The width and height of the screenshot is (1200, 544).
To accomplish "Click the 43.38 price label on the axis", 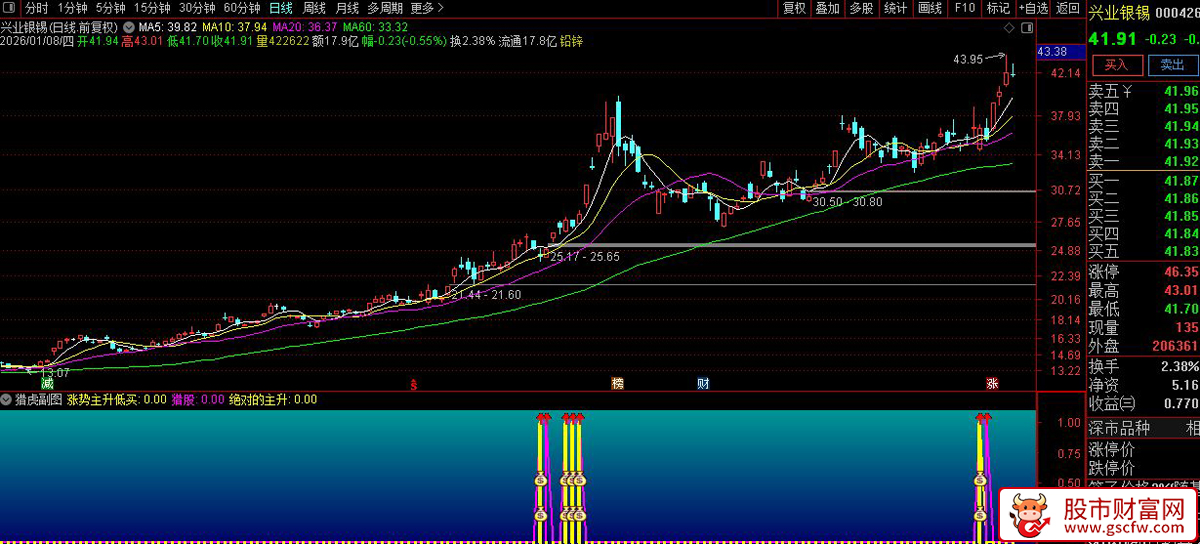I will (x=1053, y=51).
